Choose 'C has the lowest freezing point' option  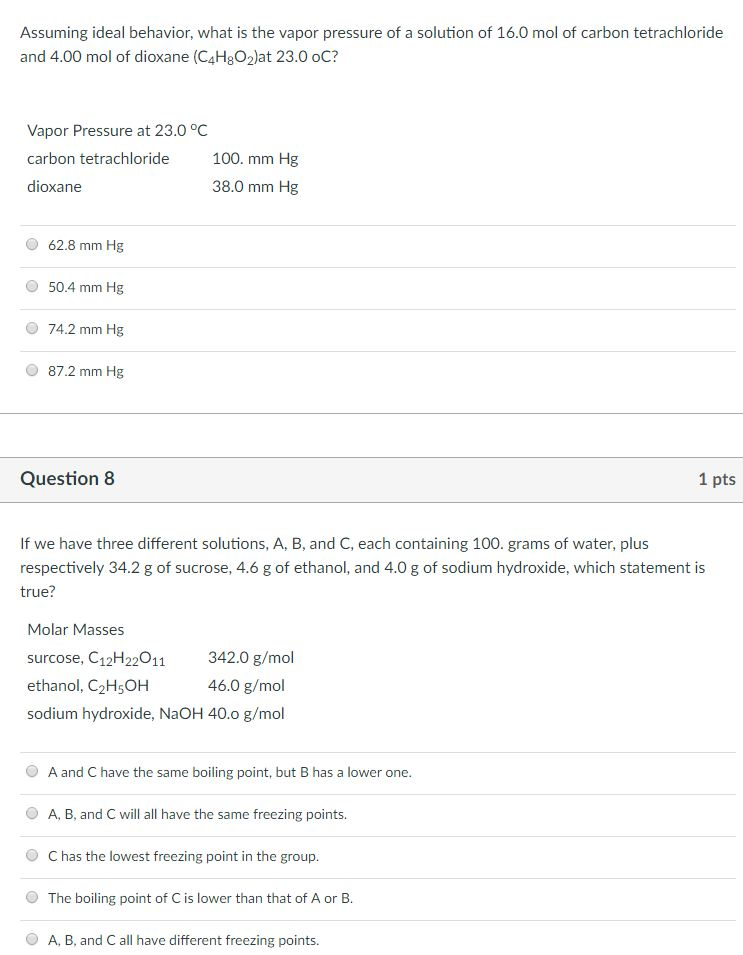click(31, 856)
